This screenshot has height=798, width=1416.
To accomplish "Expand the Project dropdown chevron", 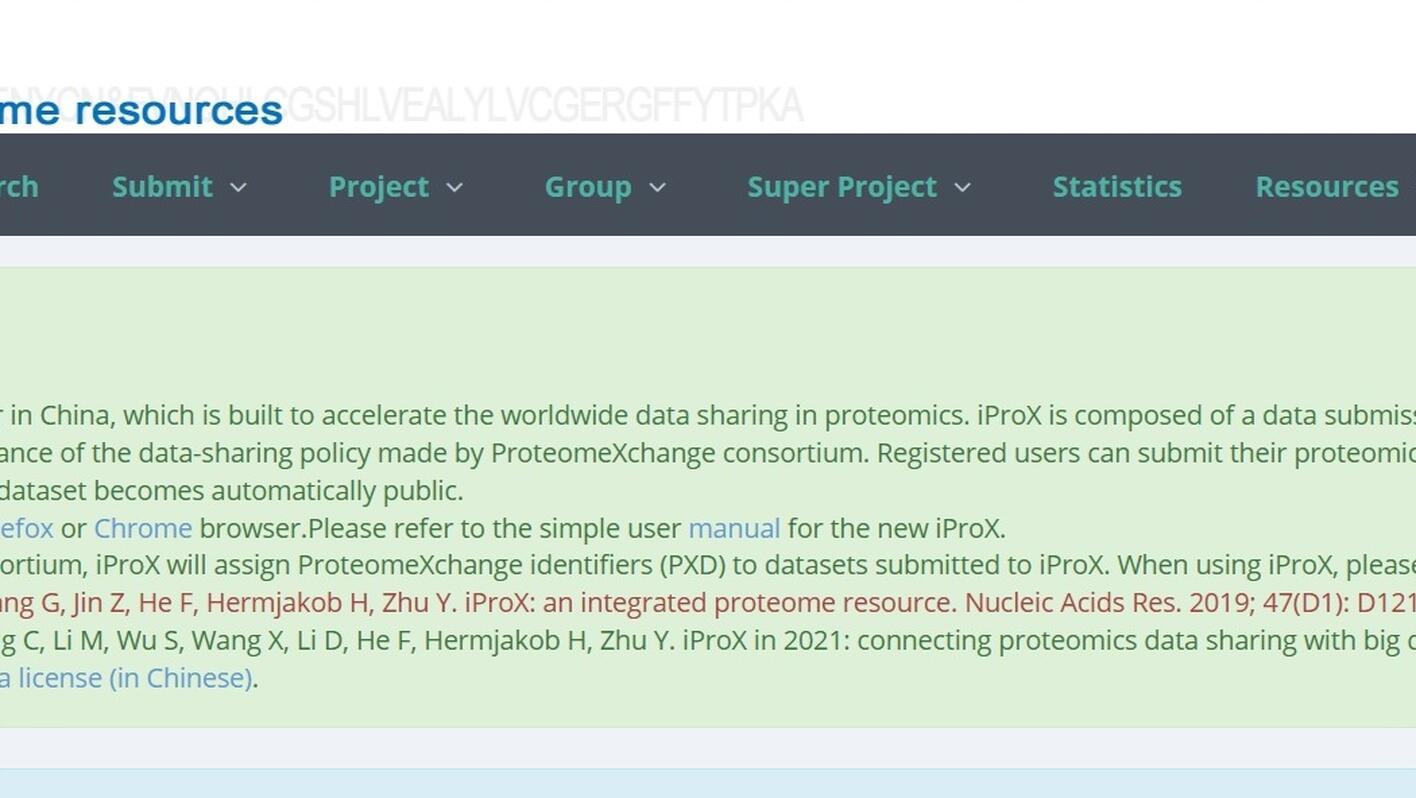I will click(454, 187).
